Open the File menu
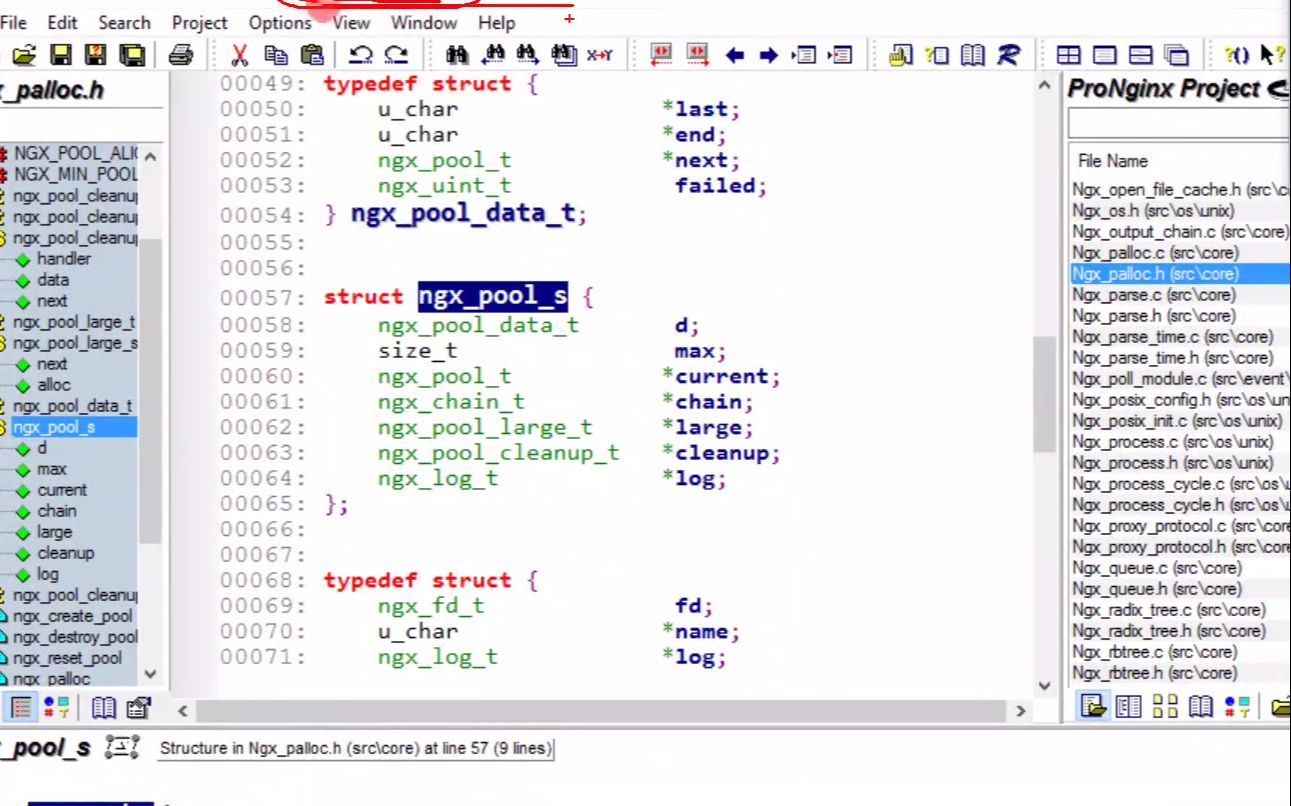Viewport: 1291px width, 806px height. [14, 22]
